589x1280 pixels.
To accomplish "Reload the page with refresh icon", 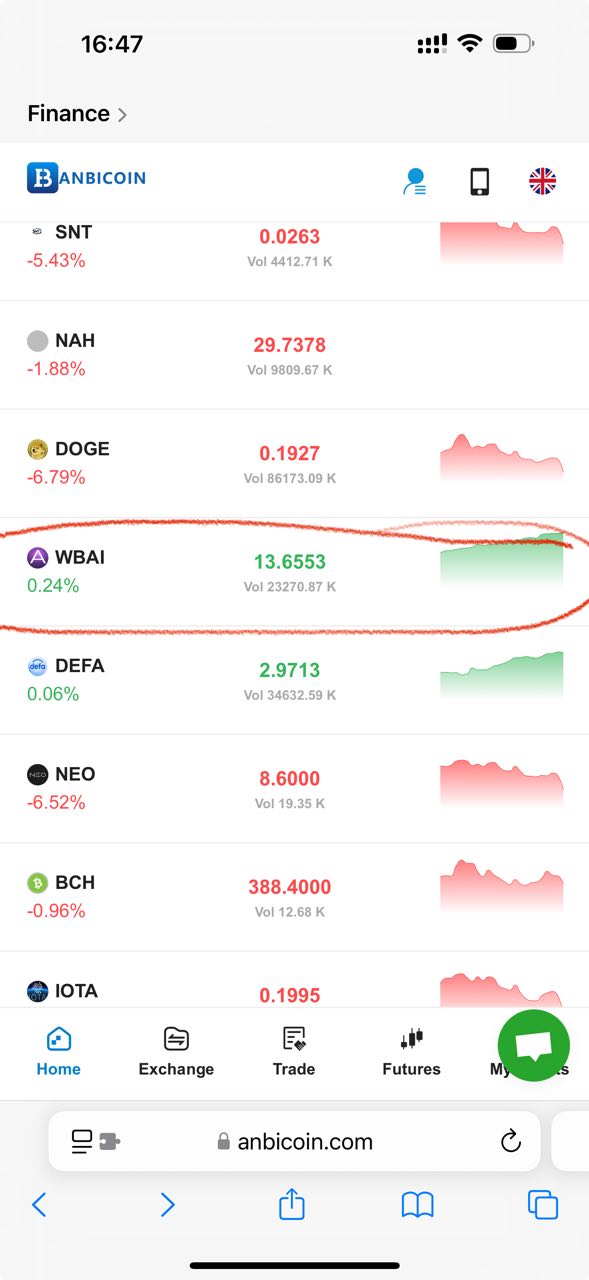I will coord(511,1141).
